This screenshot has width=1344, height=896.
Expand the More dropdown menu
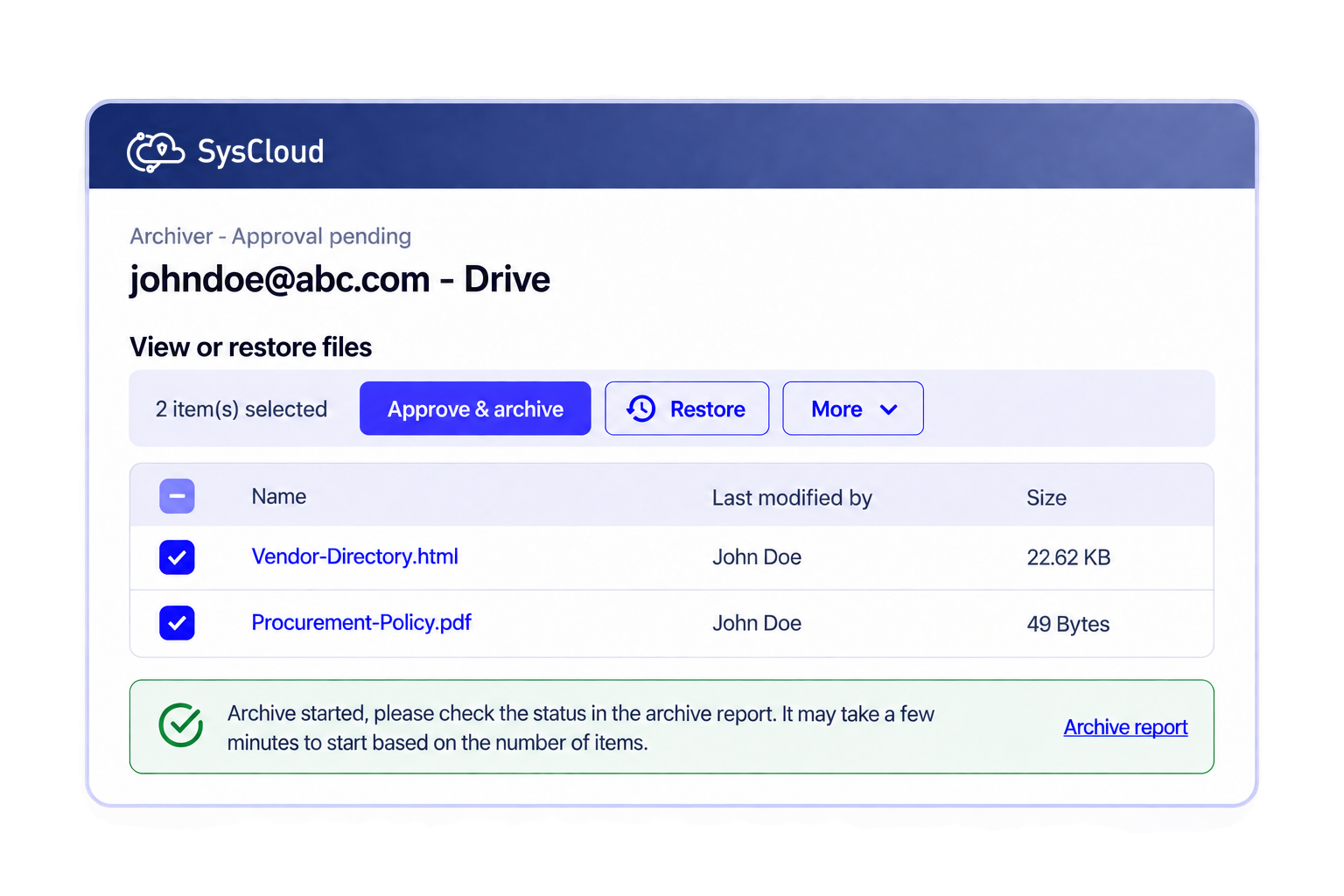tap(853, 409)
